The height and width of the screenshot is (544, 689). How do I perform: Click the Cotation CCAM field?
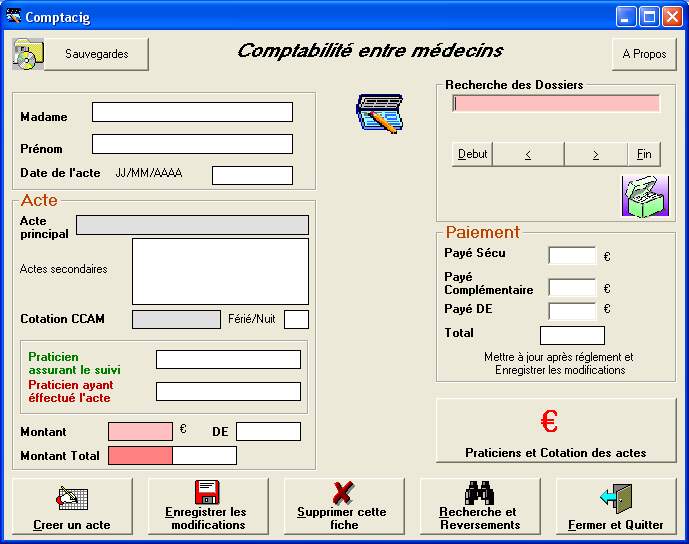coord(176,319)
